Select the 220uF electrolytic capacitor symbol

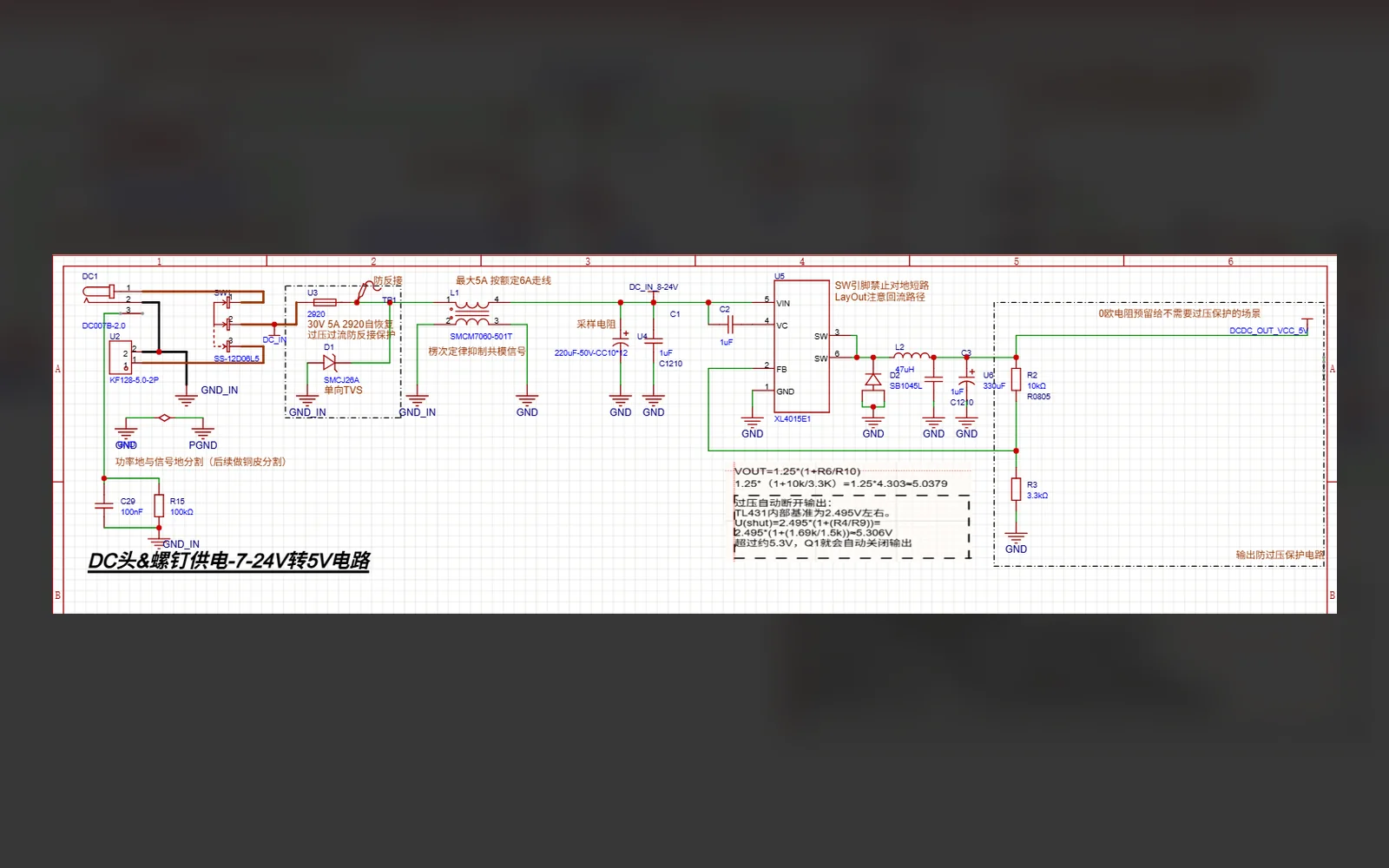[621, 339]
